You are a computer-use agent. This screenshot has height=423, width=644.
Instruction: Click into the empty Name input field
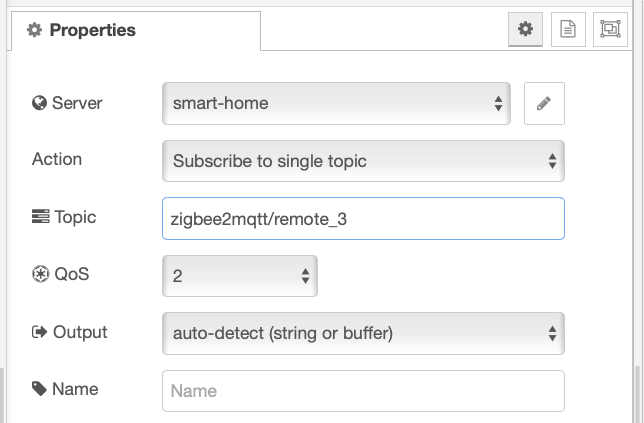coord(363,391)
